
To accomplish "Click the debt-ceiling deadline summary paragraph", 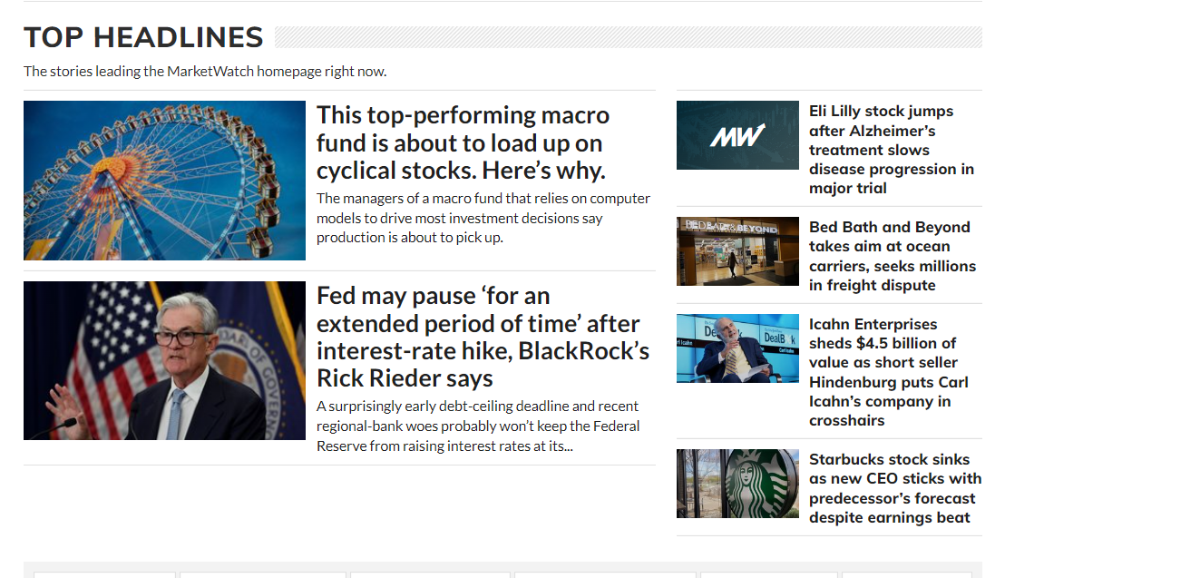I will (478, 426).
